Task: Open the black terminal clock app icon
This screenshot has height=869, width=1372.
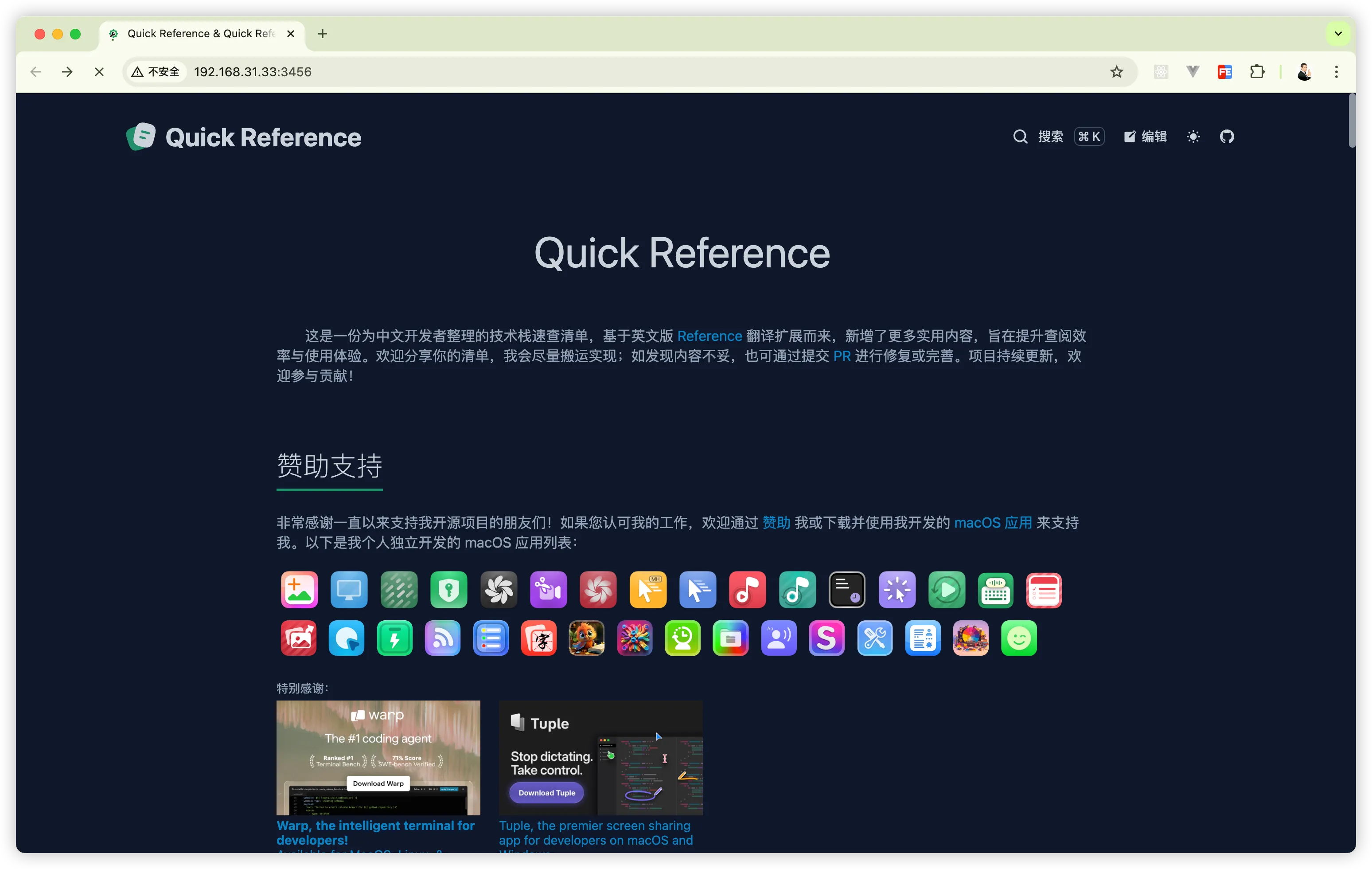Action: (x=847, y=590)
